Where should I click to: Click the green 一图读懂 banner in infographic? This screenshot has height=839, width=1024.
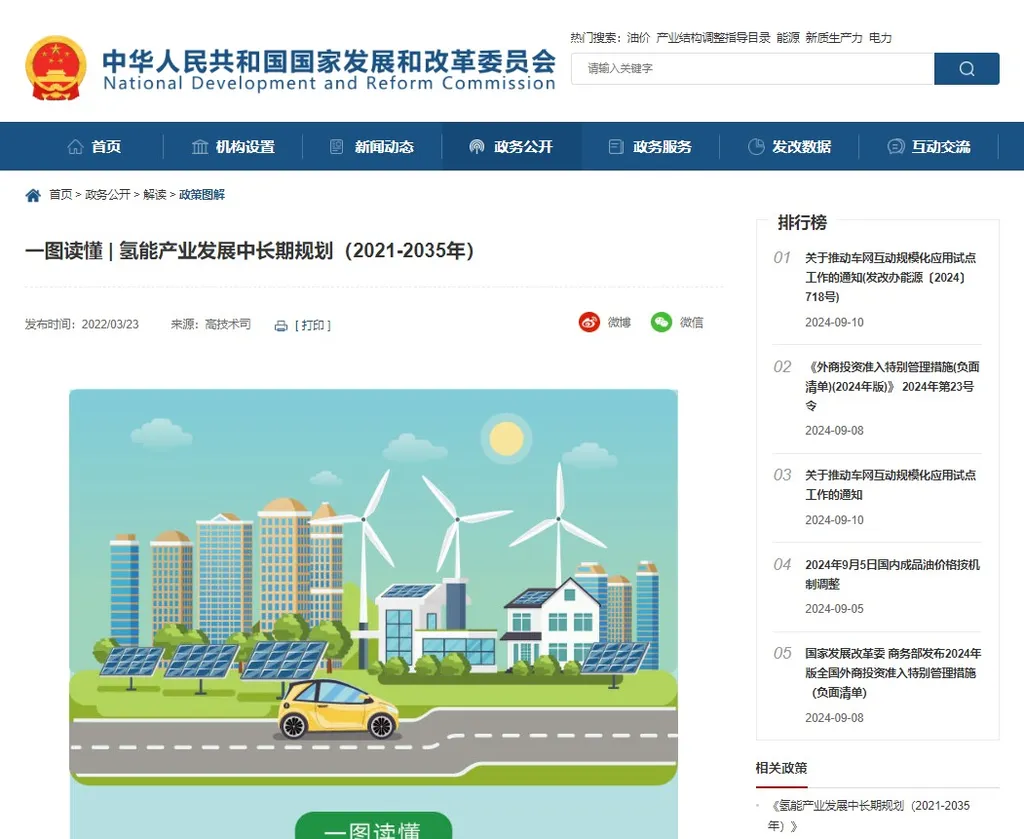tap(373, 827)
